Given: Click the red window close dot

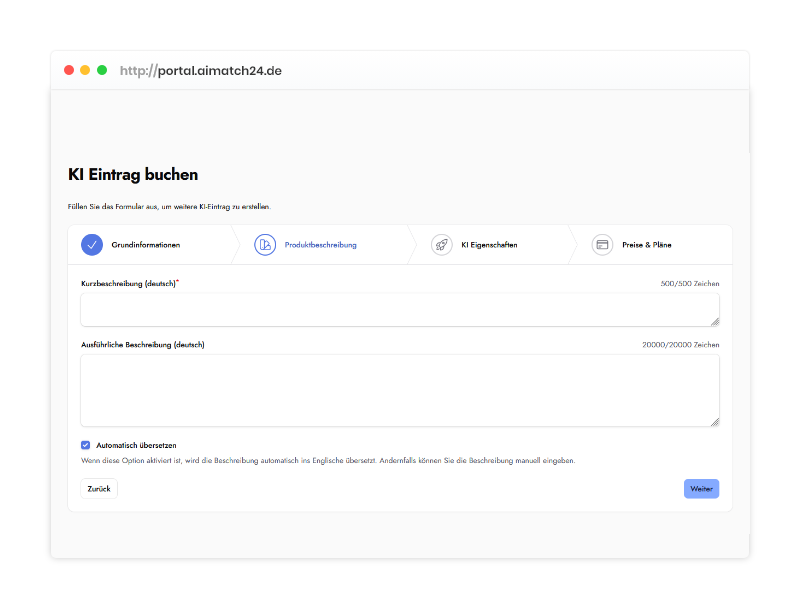Looking at the screenshot, I should [69, 70].
